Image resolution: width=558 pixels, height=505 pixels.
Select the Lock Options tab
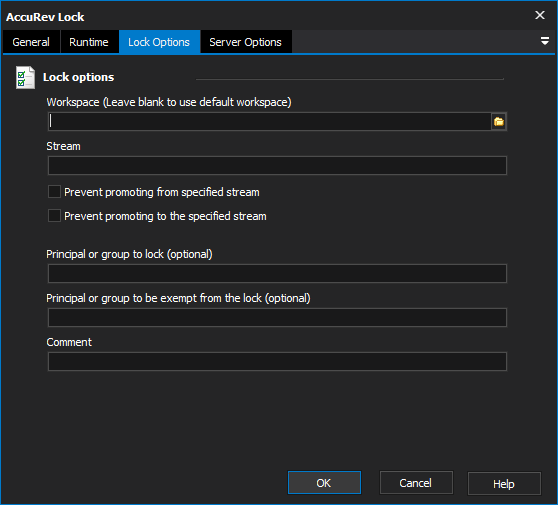point(159,42)
